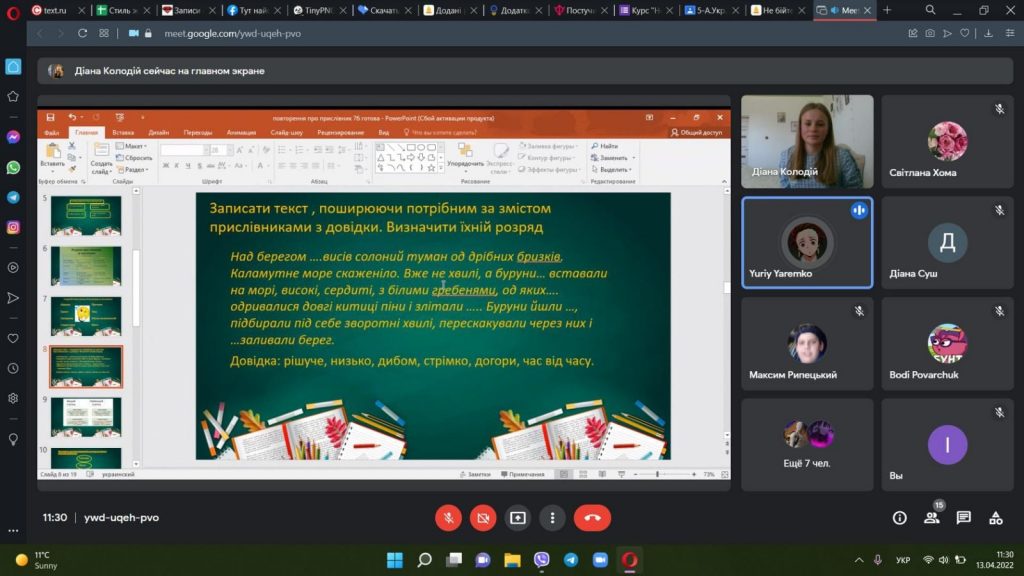Open meeting details info icon
The height and width of the screenshot is (576, 1024).
point(899,518)
